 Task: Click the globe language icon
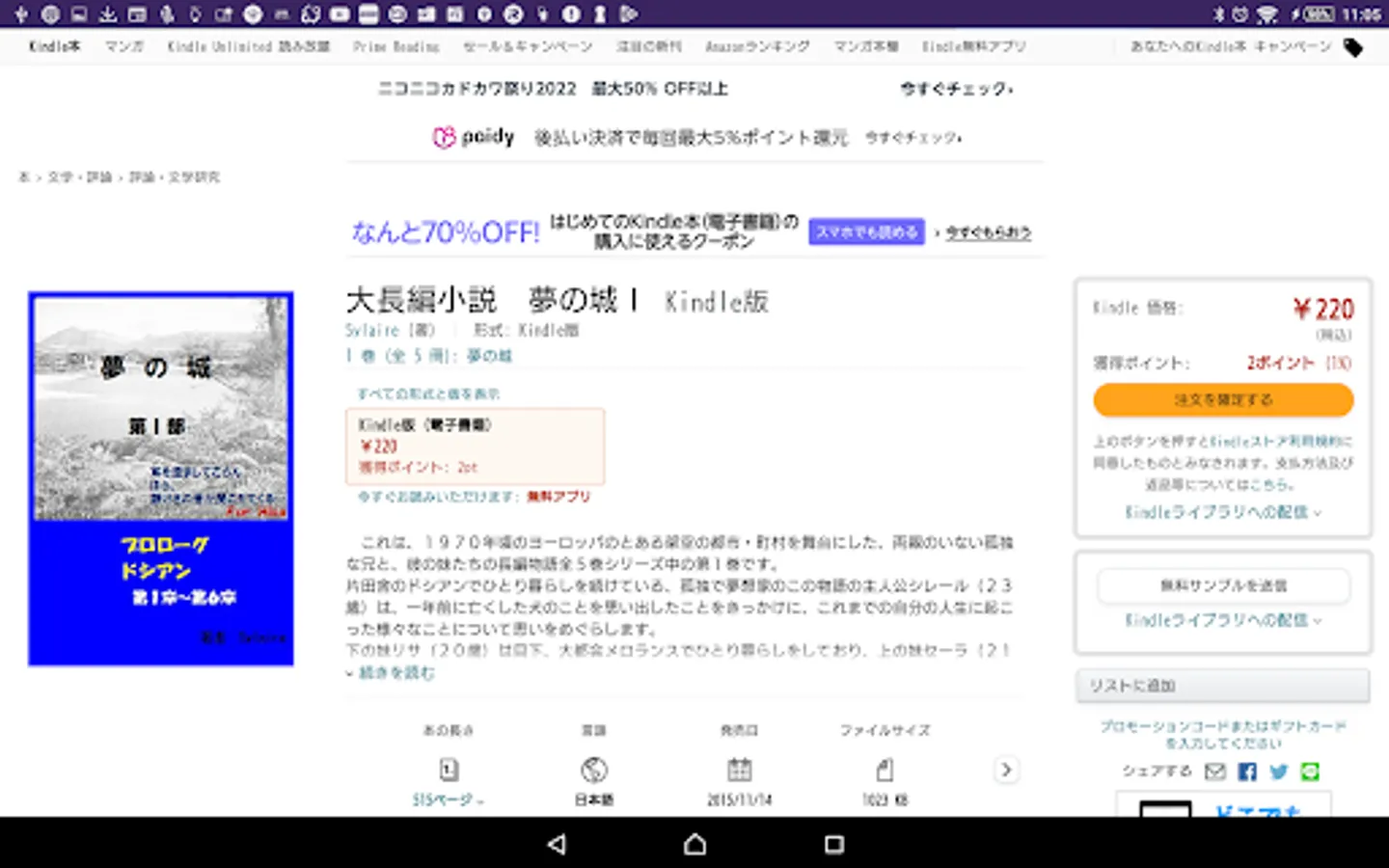(594, 770)
